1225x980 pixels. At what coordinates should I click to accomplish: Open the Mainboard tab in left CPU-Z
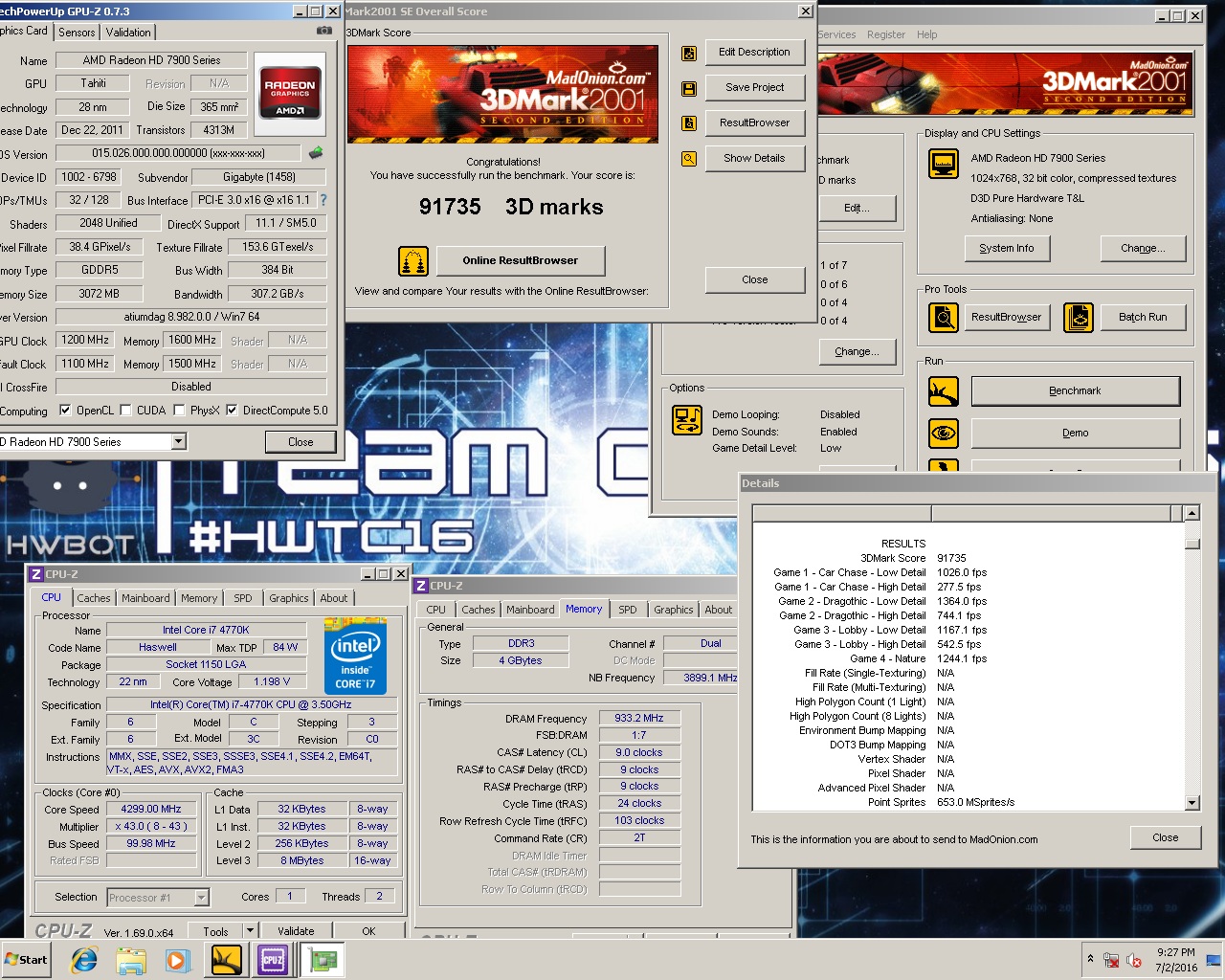point(145,598)
